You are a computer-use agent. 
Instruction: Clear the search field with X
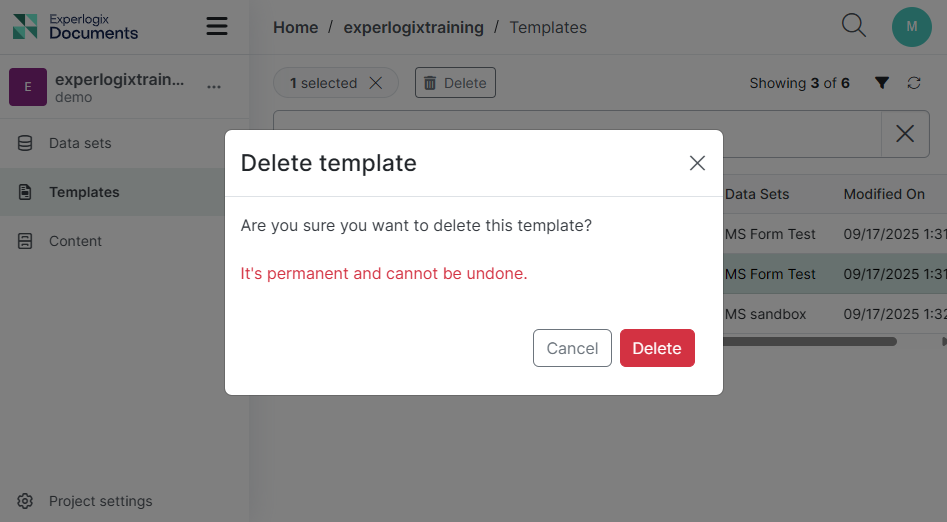[905, 134]
